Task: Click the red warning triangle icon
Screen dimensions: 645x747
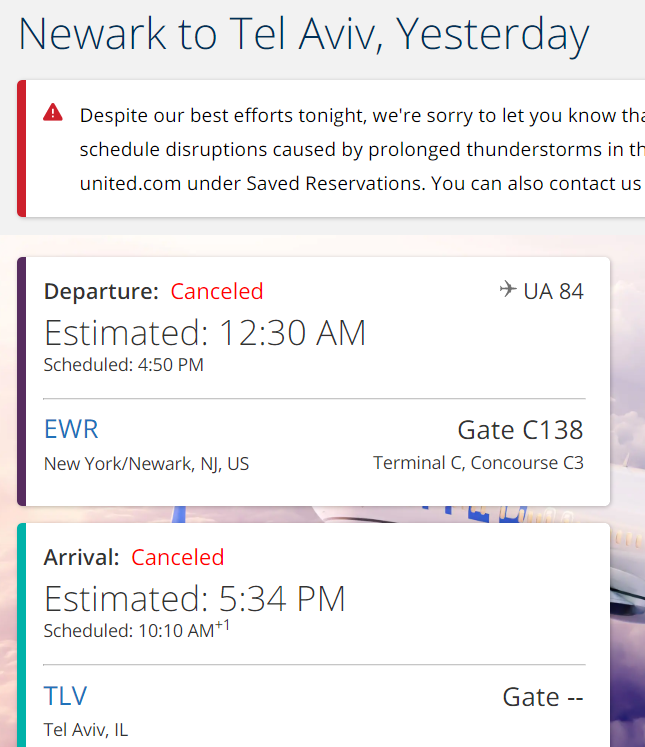Action: coord(52,113)
